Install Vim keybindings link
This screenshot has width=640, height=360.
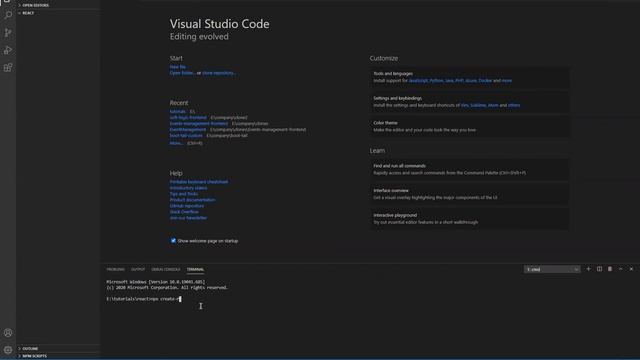click(464, 105)
